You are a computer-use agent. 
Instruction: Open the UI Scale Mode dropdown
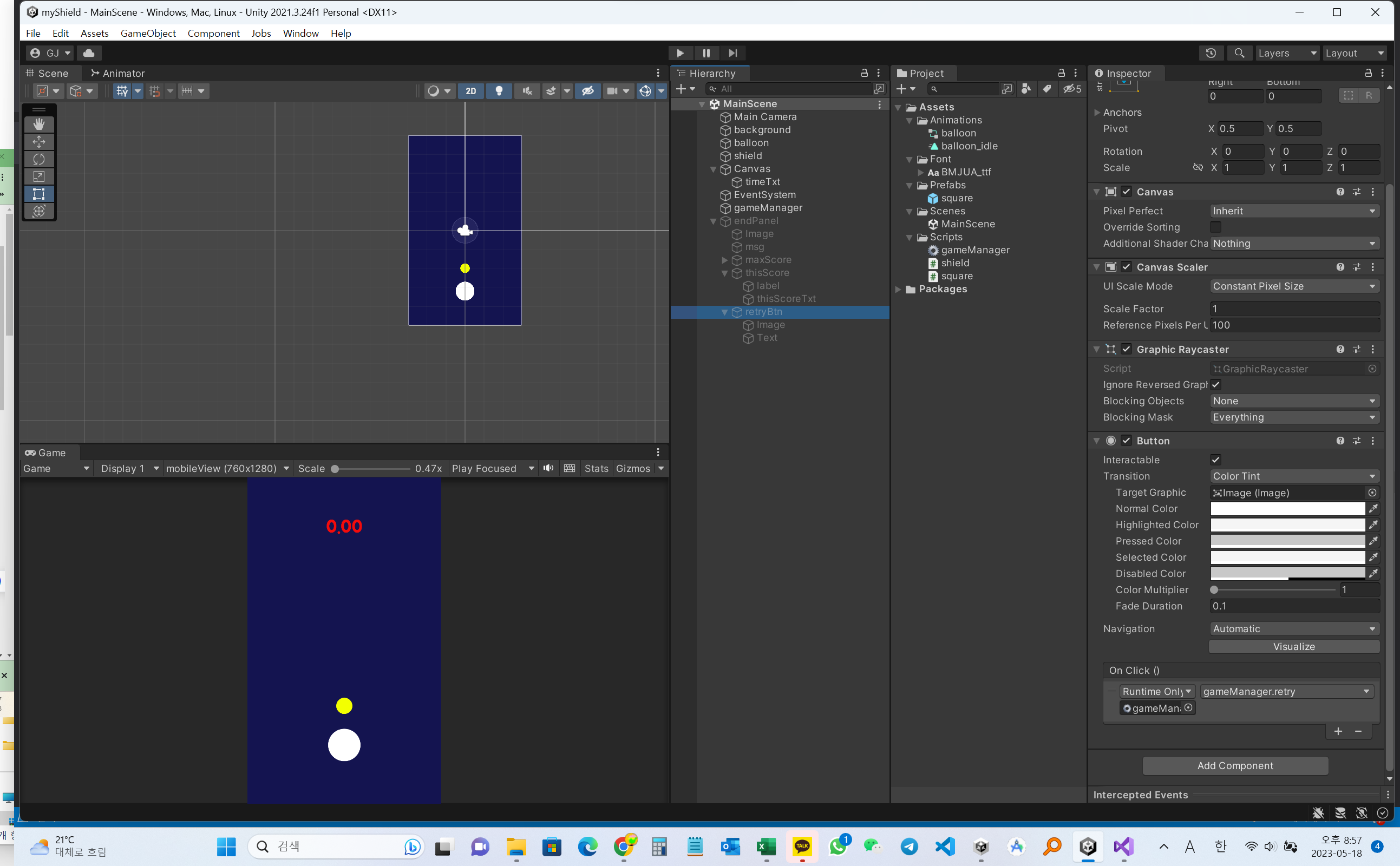(1294, 286)
